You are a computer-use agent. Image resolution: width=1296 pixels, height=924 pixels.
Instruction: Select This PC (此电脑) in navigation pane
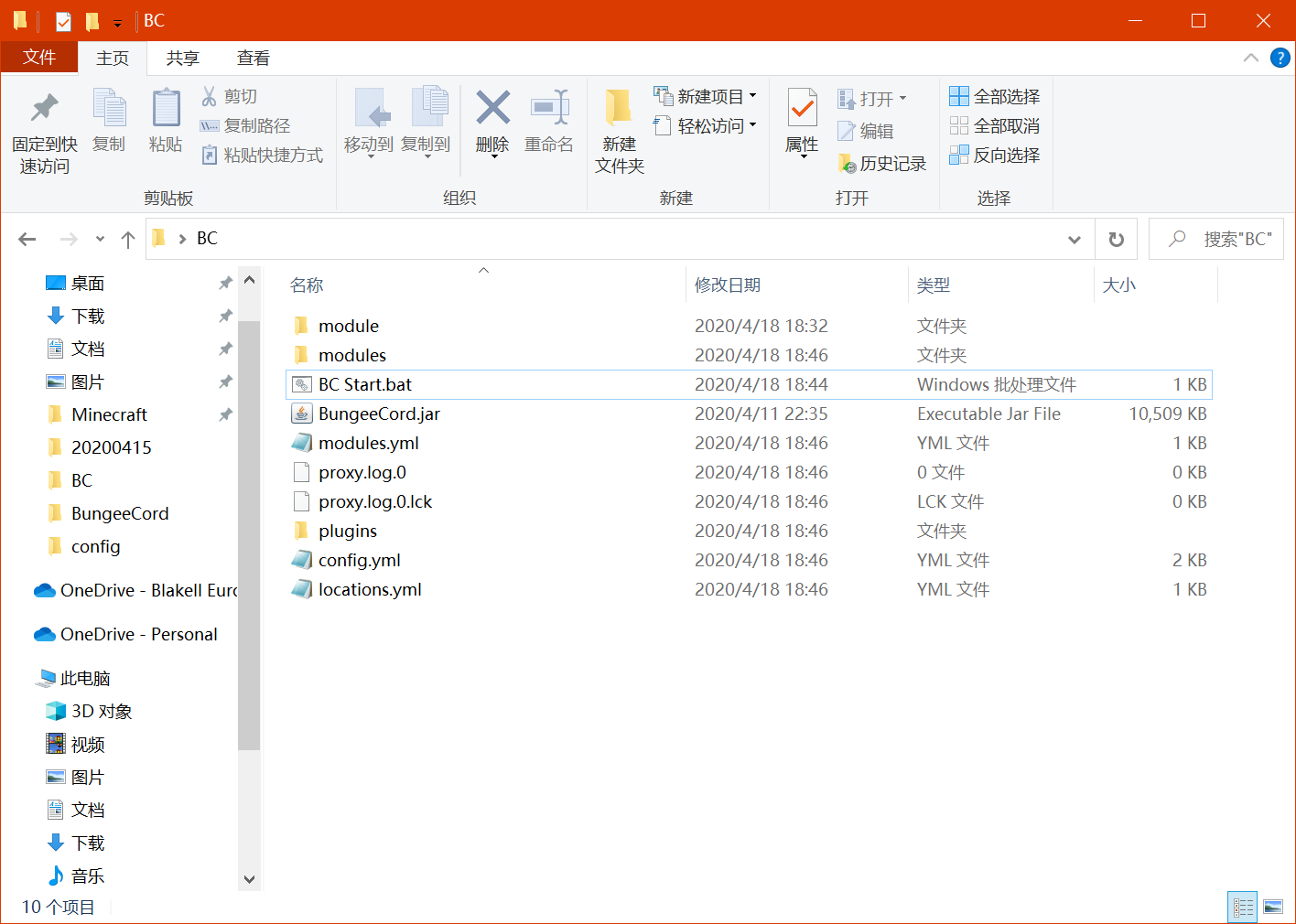73,678
